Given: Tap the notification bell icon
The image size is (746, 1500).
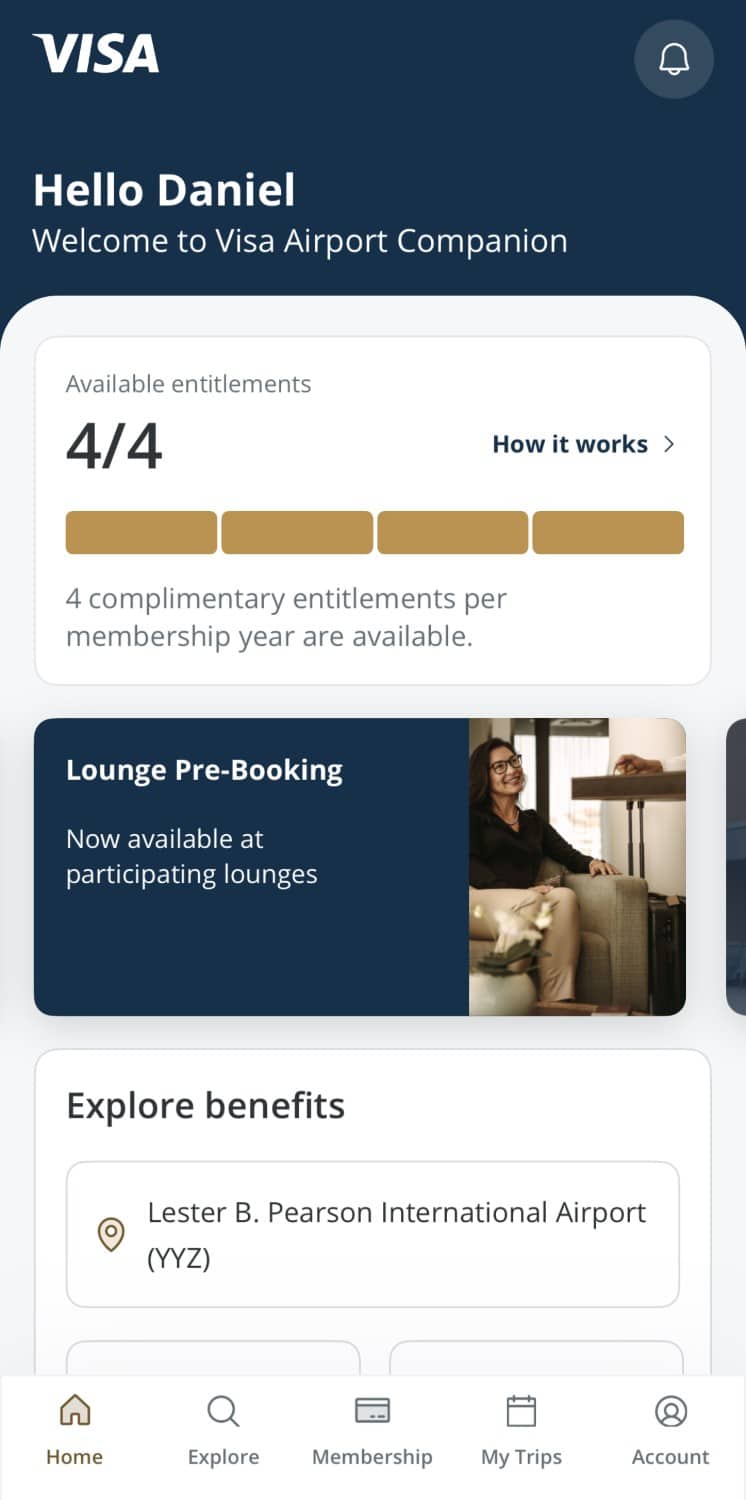Looking at the screenshot, I should tap(674, 60).
